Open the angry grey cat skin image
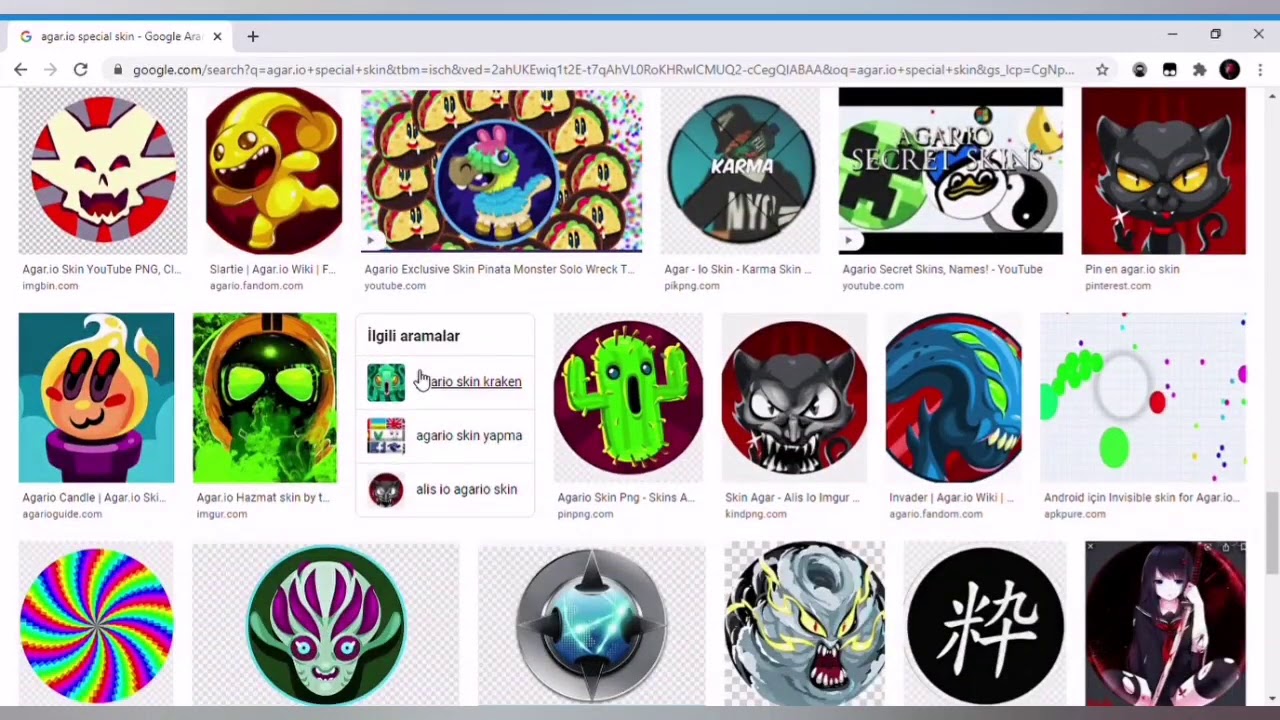The image size is (1280, 720). pyautogui.click(x=794, y=398)
